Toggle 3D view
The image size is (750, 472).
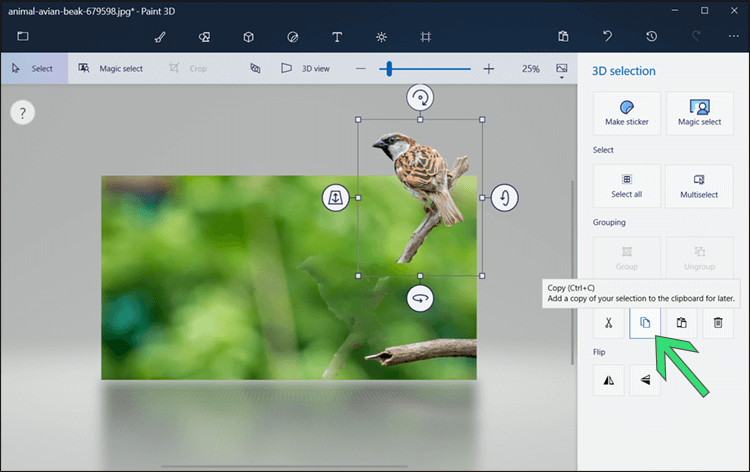pos(305,68)
